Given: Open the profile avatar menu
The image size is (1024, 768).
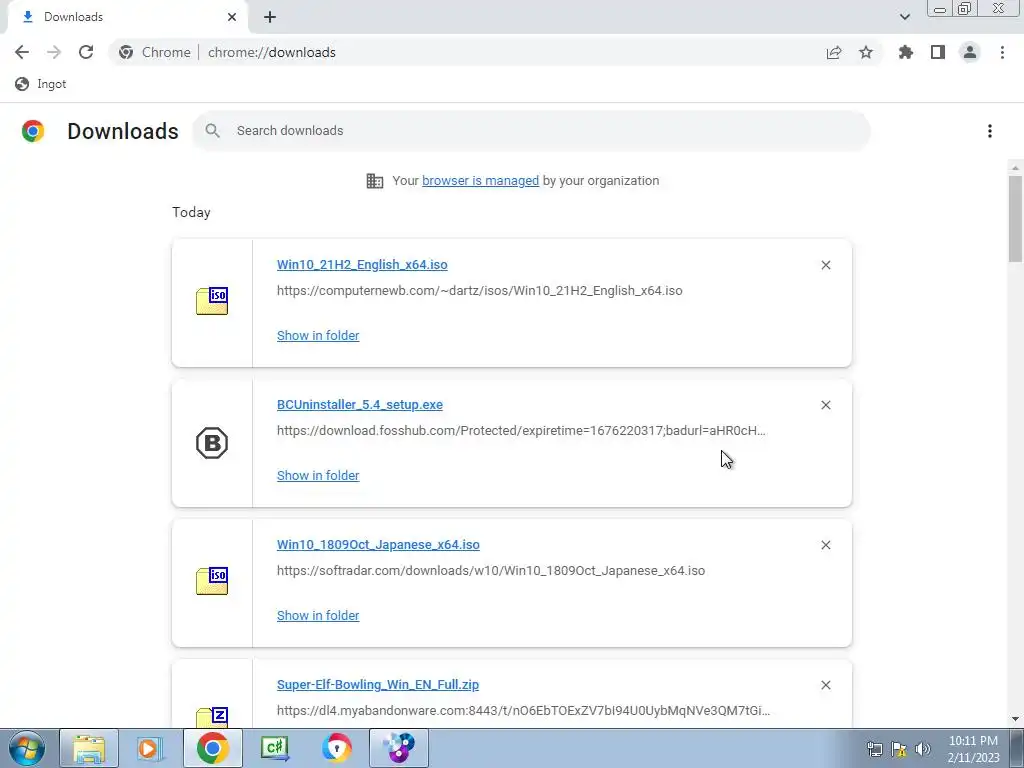Looking at the screenshot, I should 970,52.
